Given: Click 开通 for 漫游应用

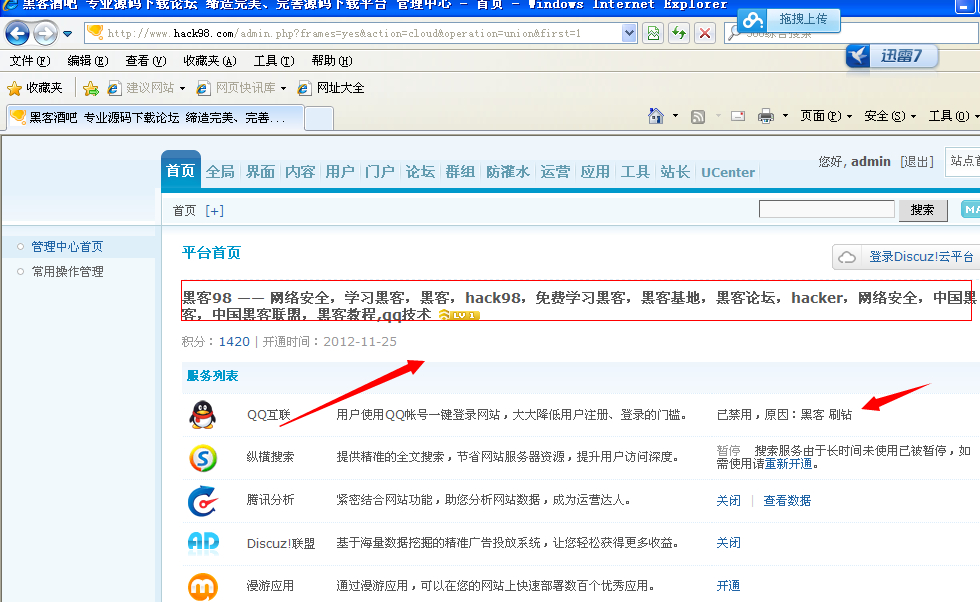Looking at the screenshot, I should coord(728,586).
